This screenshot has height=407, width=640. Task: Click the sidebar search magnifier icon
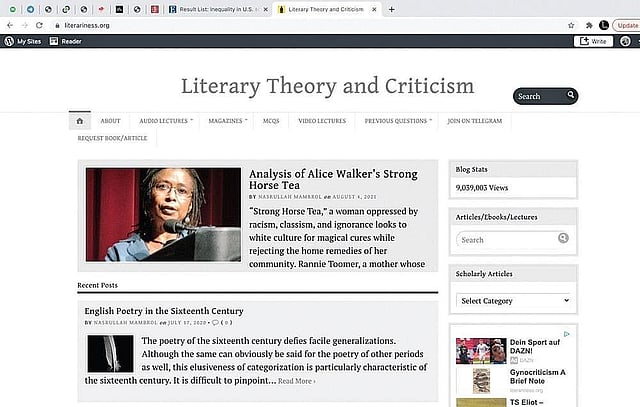563,239
